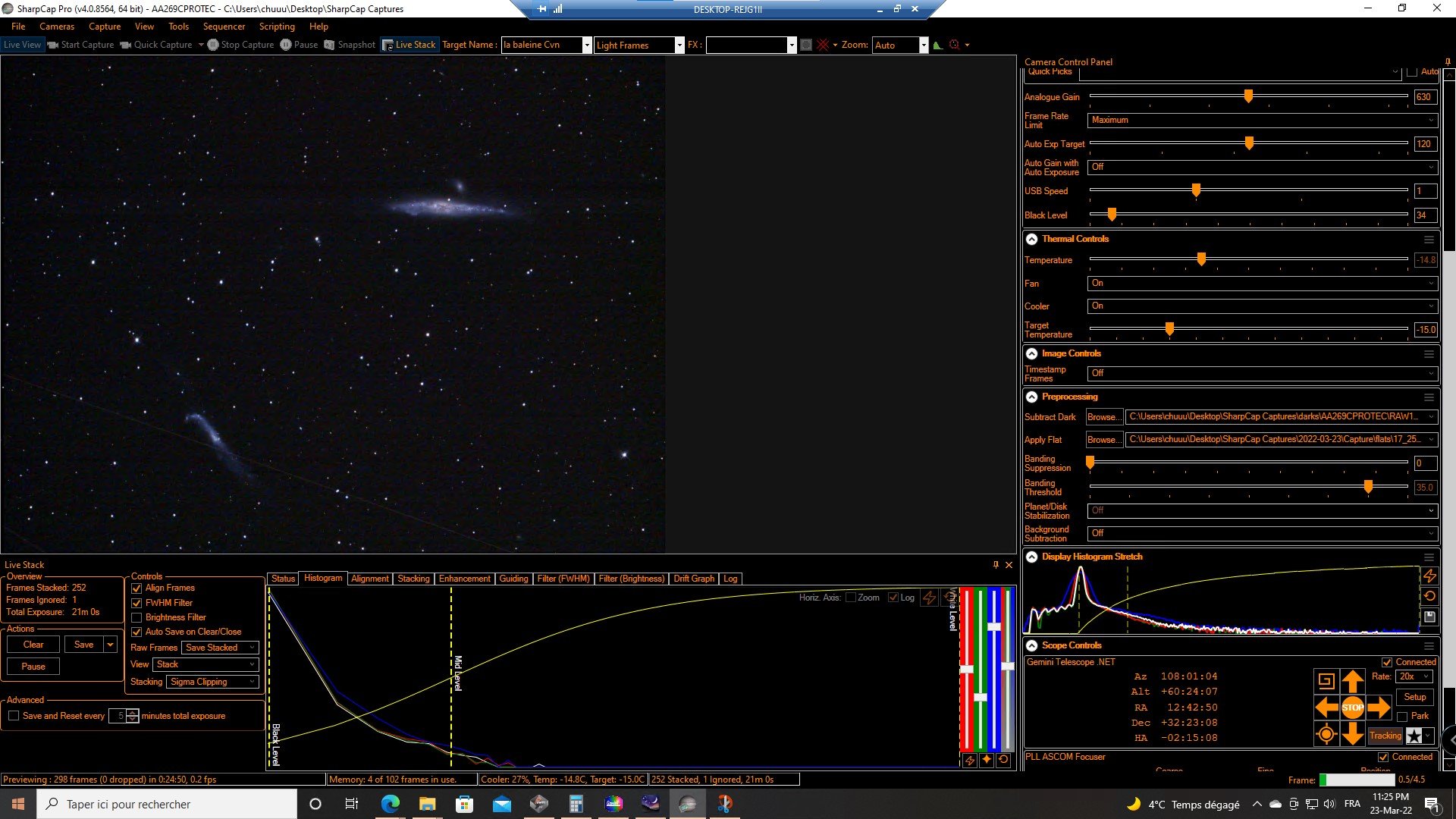
Task: Slew the telescope down with the down arrow
Action: click(1352, 734)
